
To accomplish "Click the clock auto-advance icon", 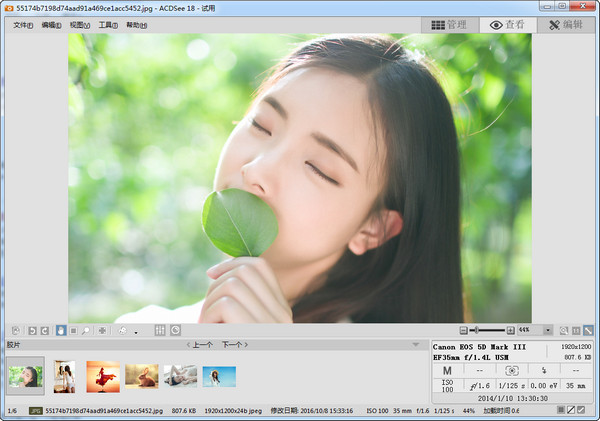I will (x=175, y=330).
